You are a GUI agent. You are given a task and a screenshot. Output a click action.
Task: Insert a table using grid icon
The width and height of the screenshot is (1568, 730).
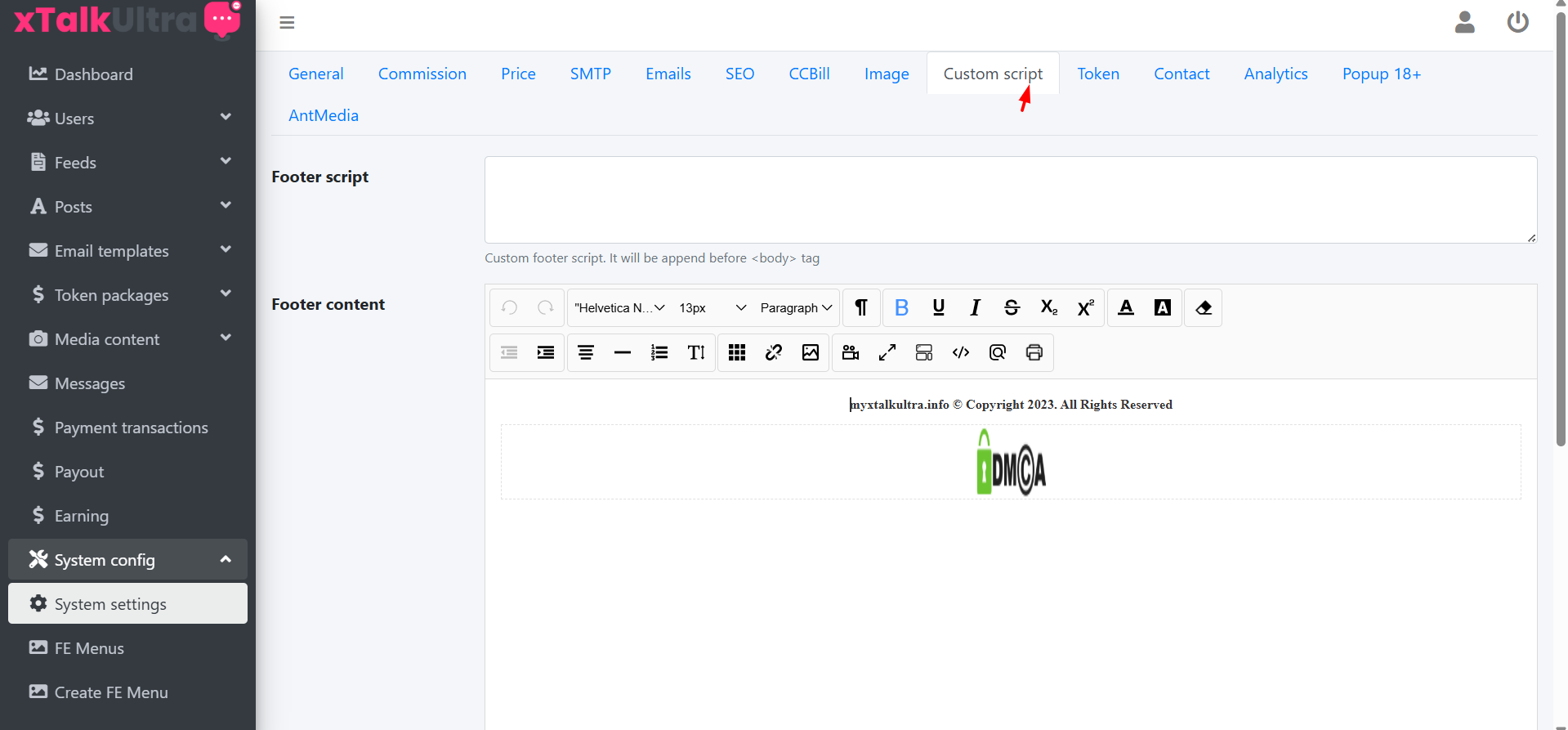(736, 352)
